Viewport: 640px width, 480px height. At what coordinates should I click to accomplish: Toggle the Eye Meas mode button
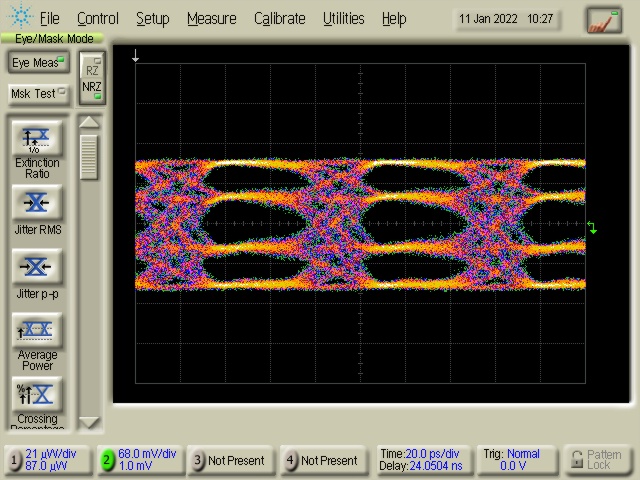pos(38,63)
